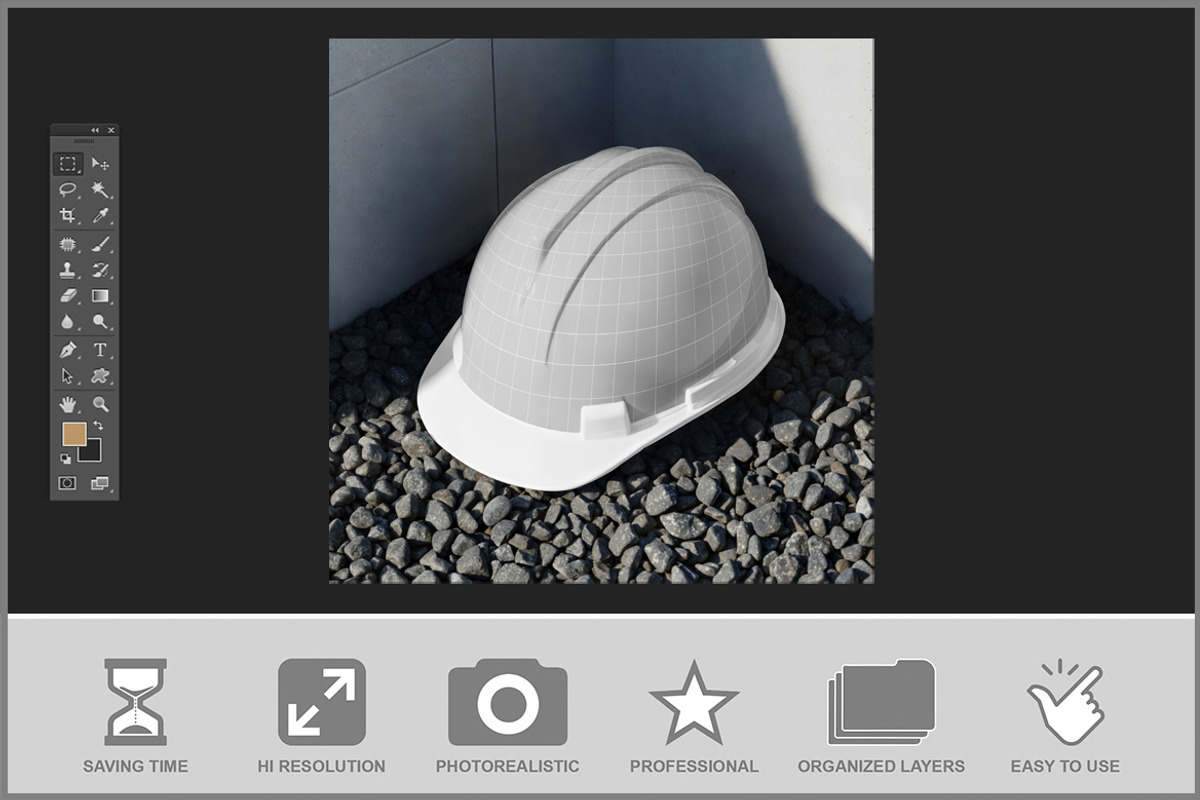Select the Magic Wand tool

(x=103, y=190)
